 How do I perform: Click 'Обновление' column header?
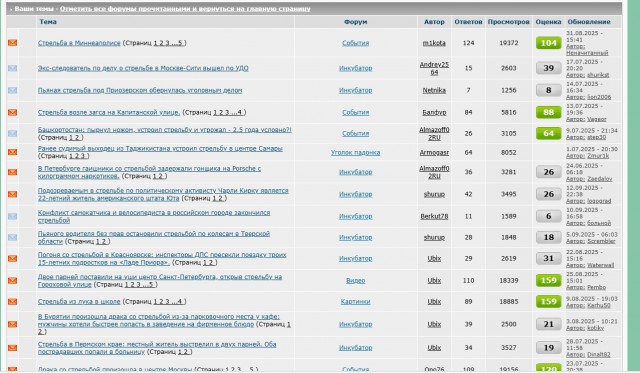589,22
